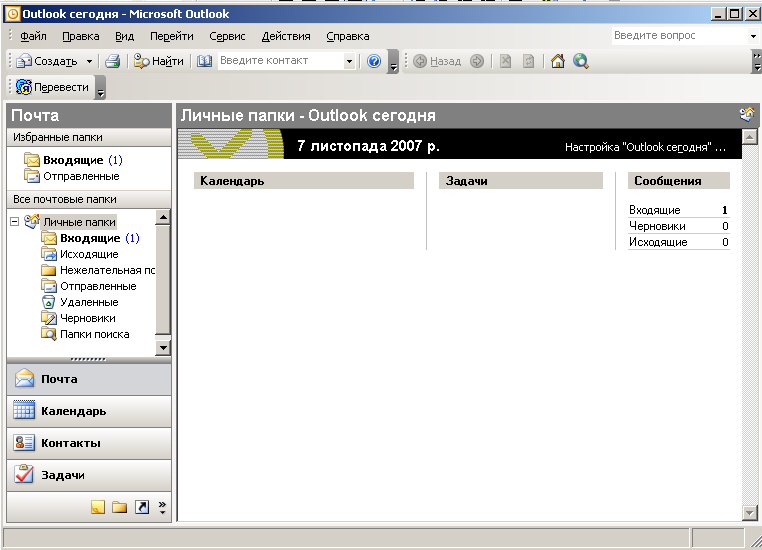The height and width of the screenshot is (550, 762).
Task: Click the Сообщения section header
Action: (679, 181)
